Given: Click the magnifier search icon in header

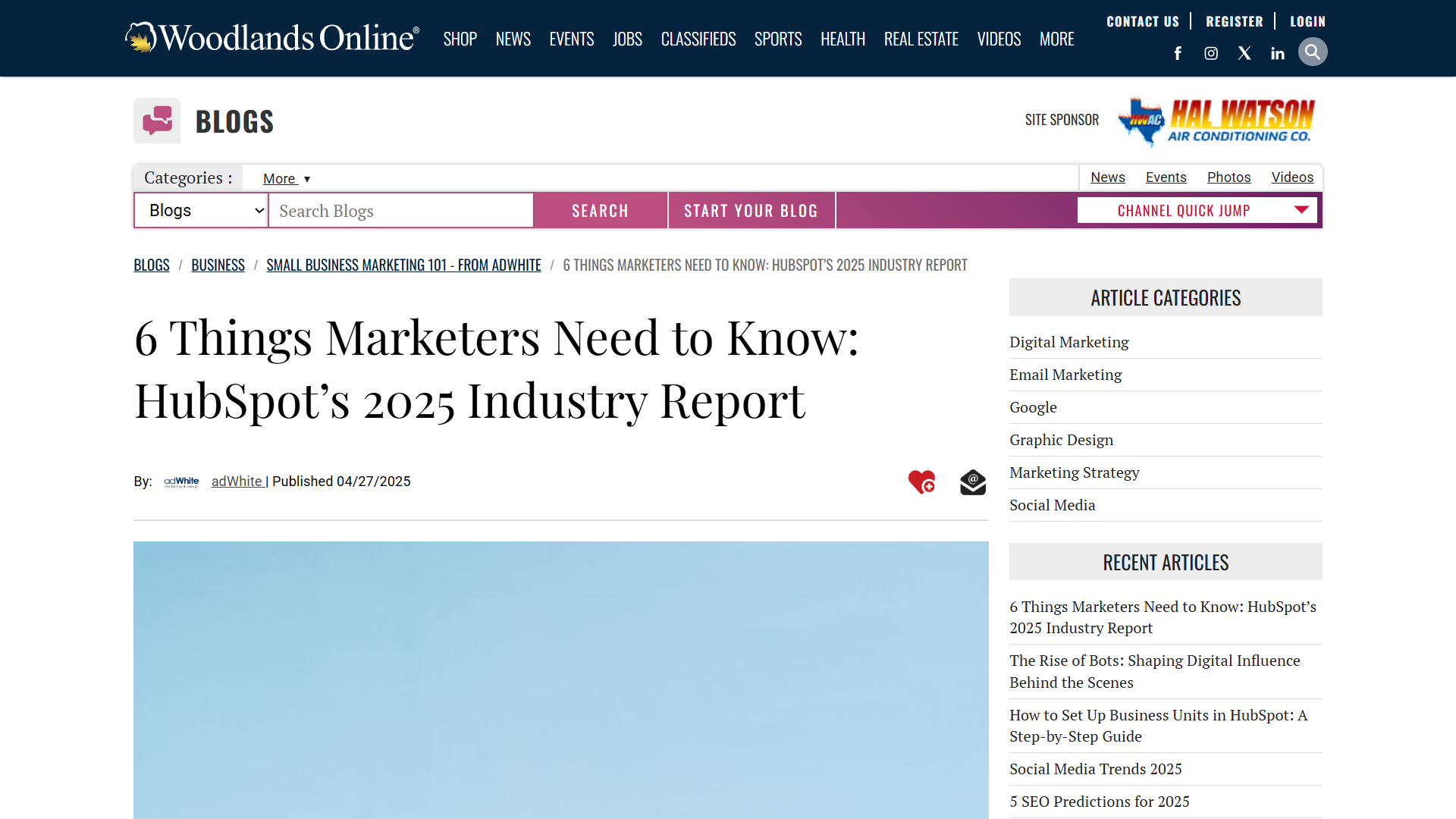Looking at the screenshot, I should tap(1313, 52).
